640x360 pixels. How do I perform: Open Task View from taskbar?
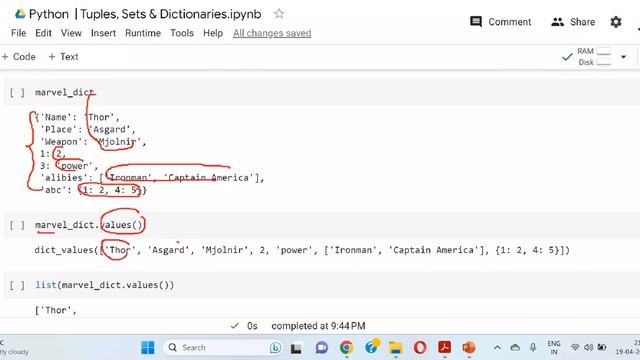pyautogui.click(x=296, y=348)
